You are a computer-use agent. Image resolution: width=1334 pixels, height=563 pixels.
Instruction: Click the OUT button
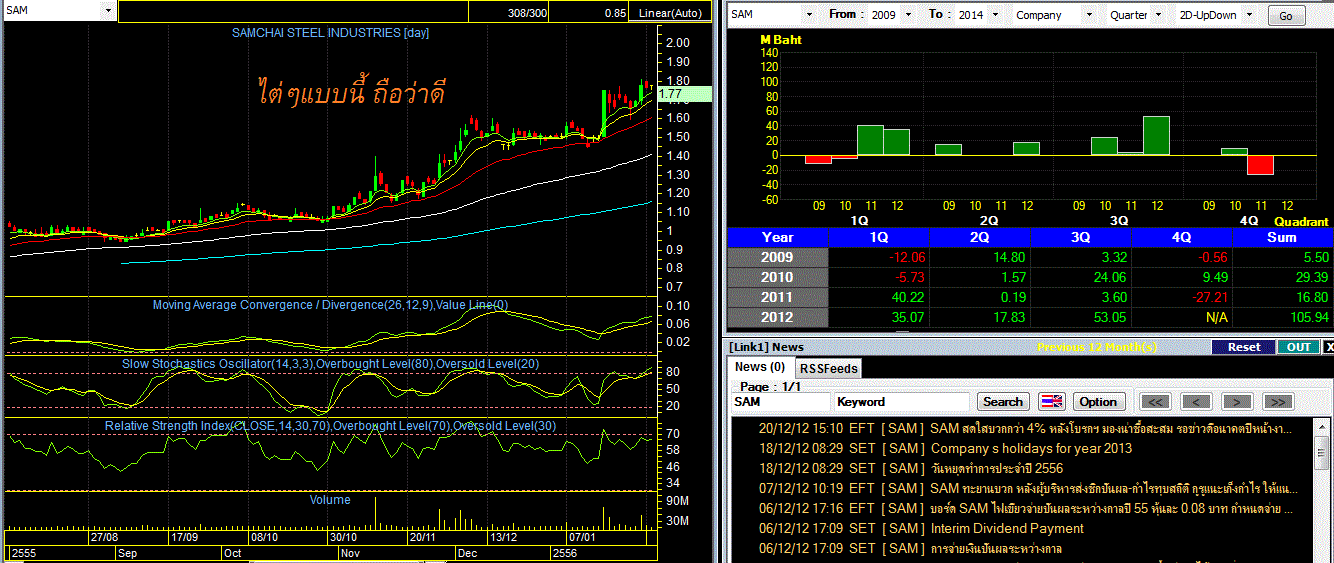tap(1298, 347)
